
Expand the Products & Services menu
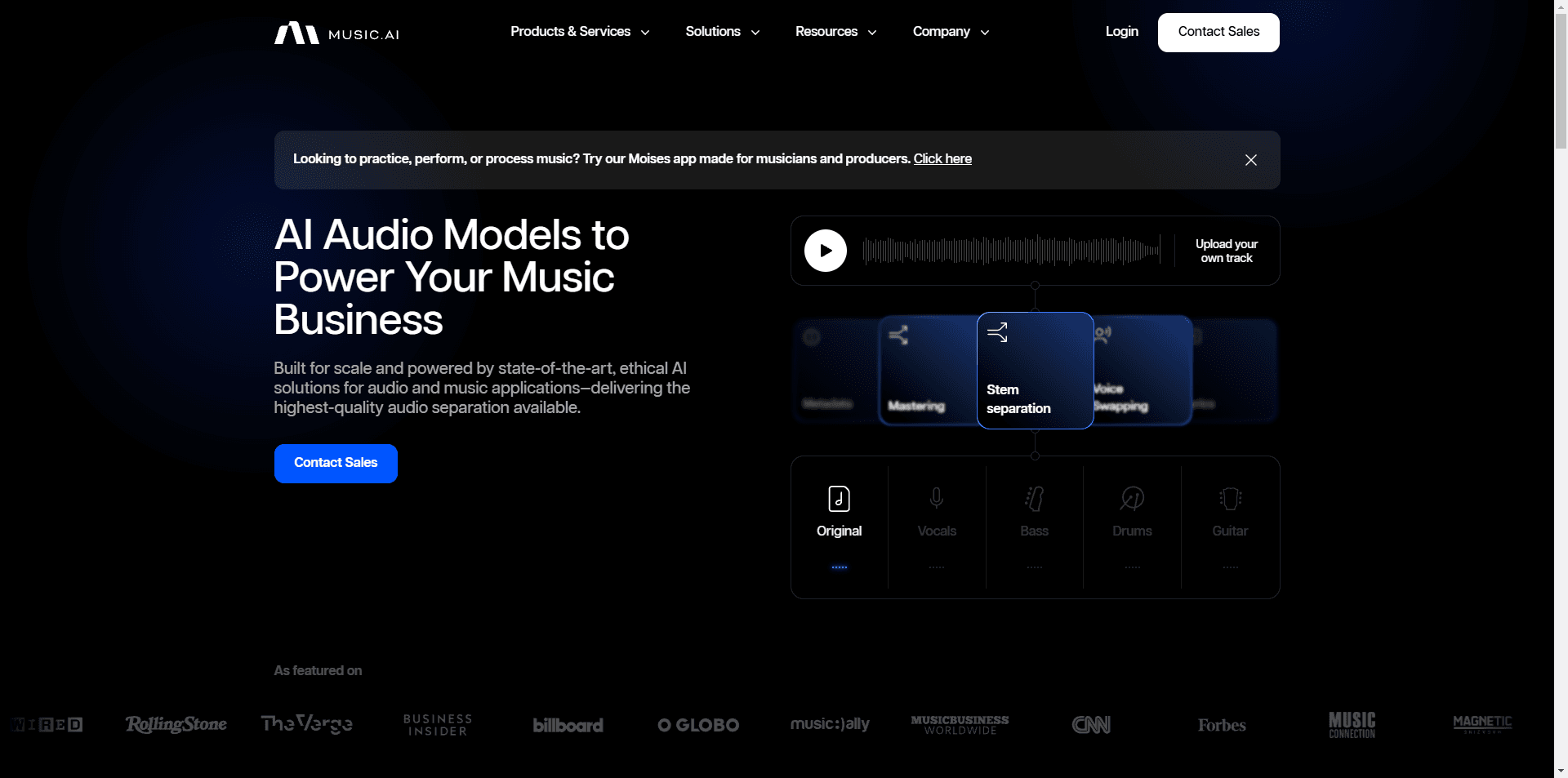580,32
